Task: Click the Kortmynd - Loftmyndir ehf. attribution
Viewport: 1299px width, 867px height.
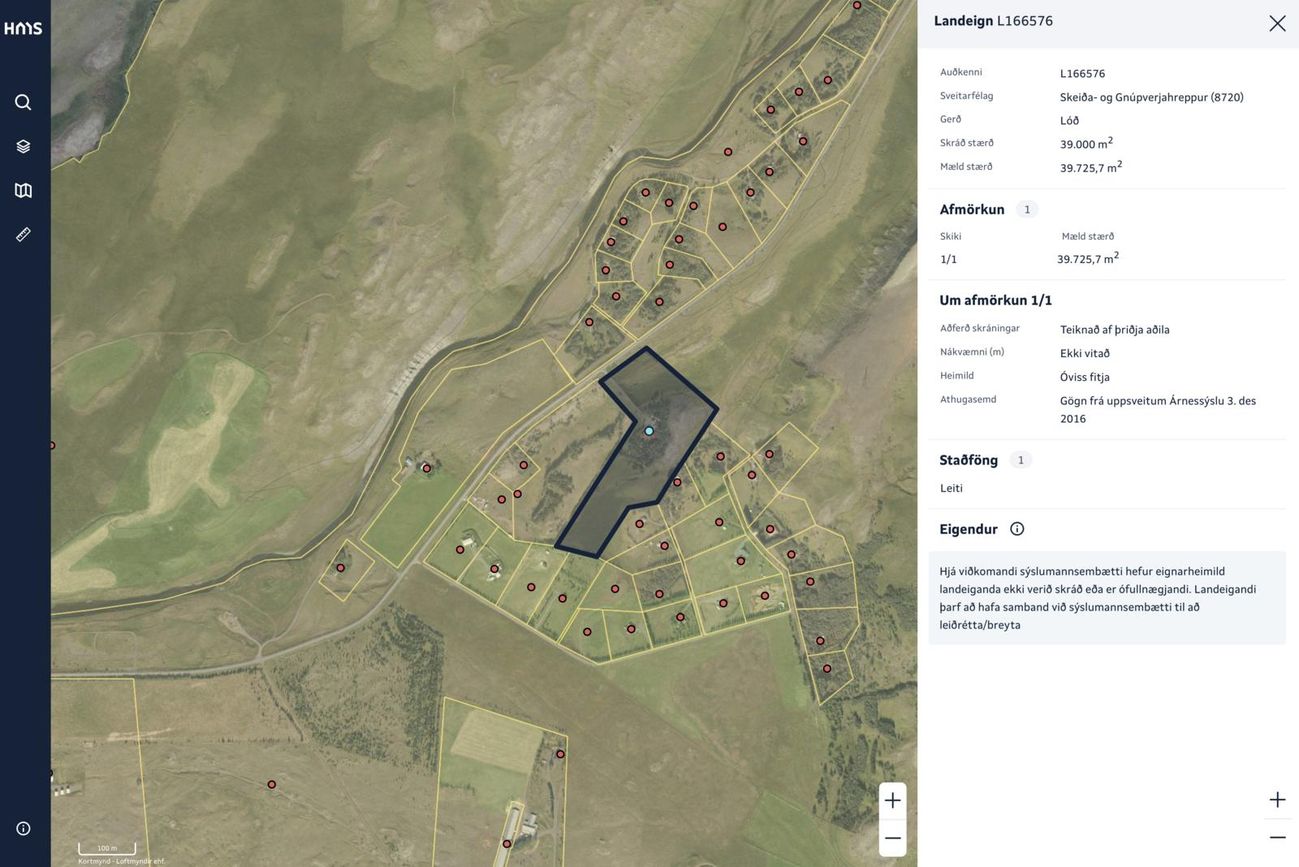Action: coord(121,861)
